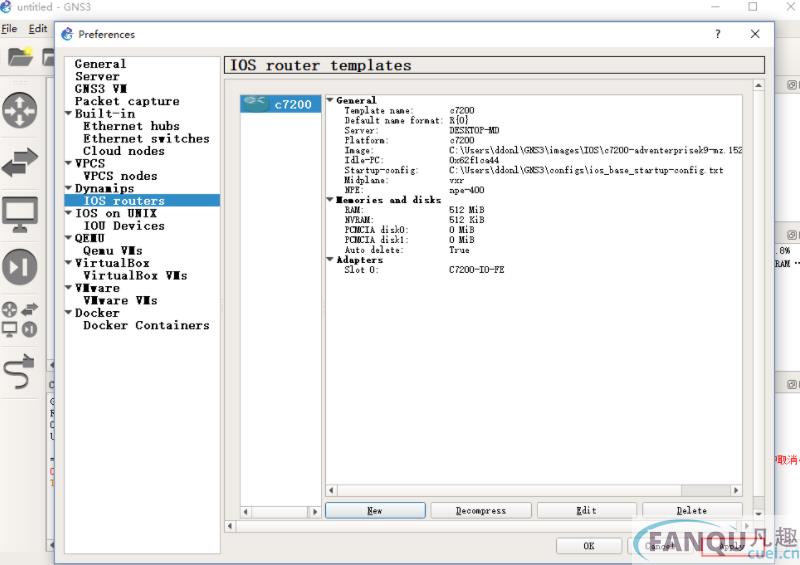Screen dimensions: 800x565
Task: Maximize the GNS3 main window
Action: (753, 7)
